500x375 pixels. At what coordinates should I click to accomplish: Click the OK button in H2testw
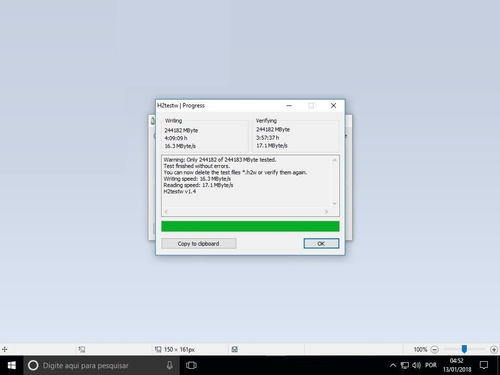click(x=321, y=243)
